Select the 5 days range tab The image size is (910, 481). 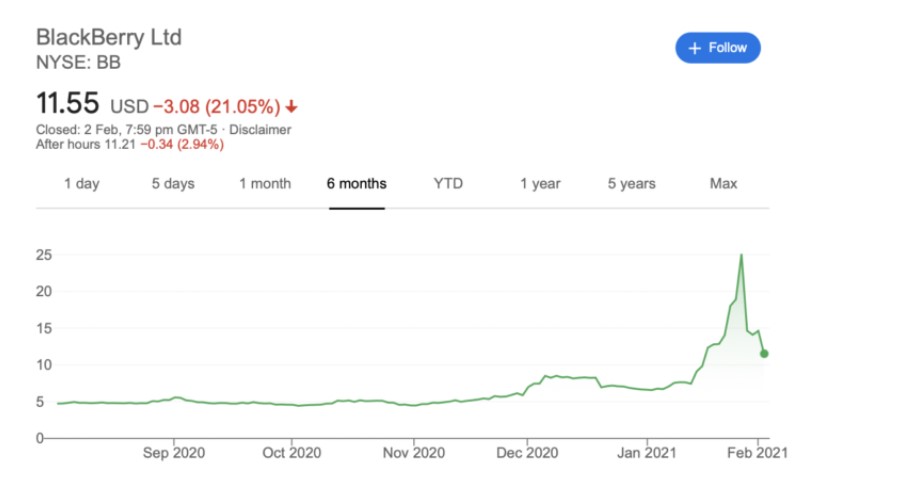(x=173, y=184)
